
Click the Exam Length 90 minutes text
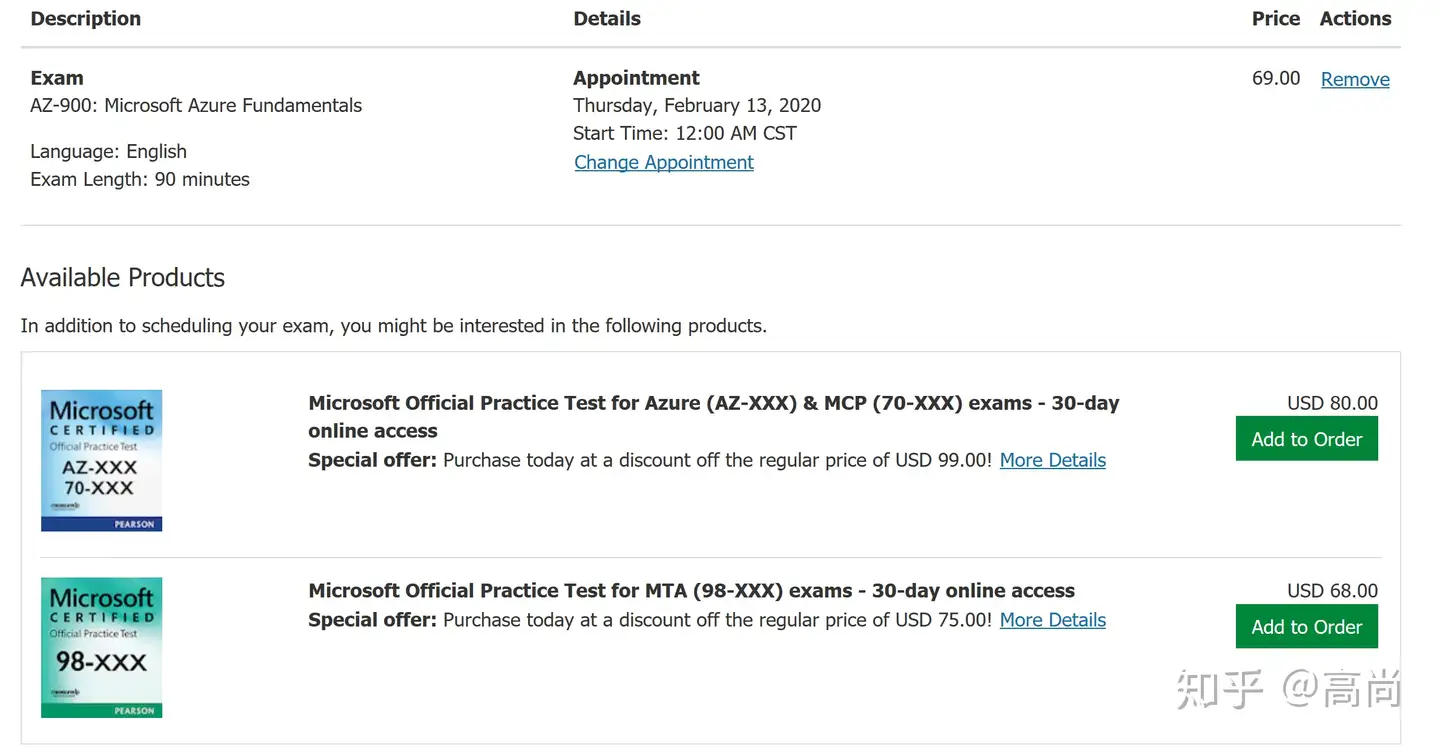pos(140,179)
